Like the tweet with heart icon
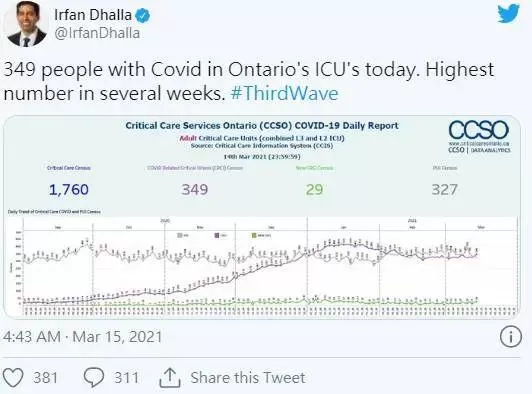Viewport: 532px width, 394px height. pos(13,377)
